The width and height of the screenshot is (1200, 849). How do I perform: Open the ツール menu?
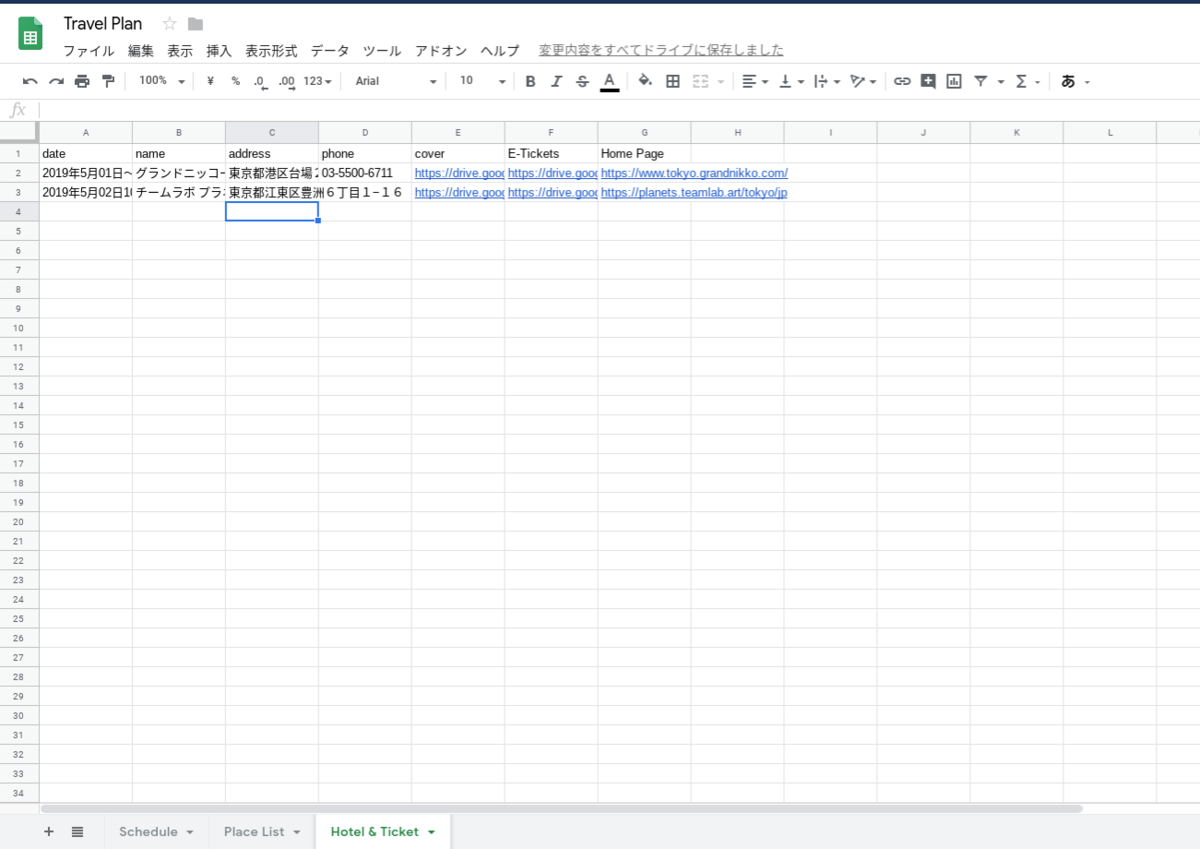pyautogui.click(x=382, y=50)
